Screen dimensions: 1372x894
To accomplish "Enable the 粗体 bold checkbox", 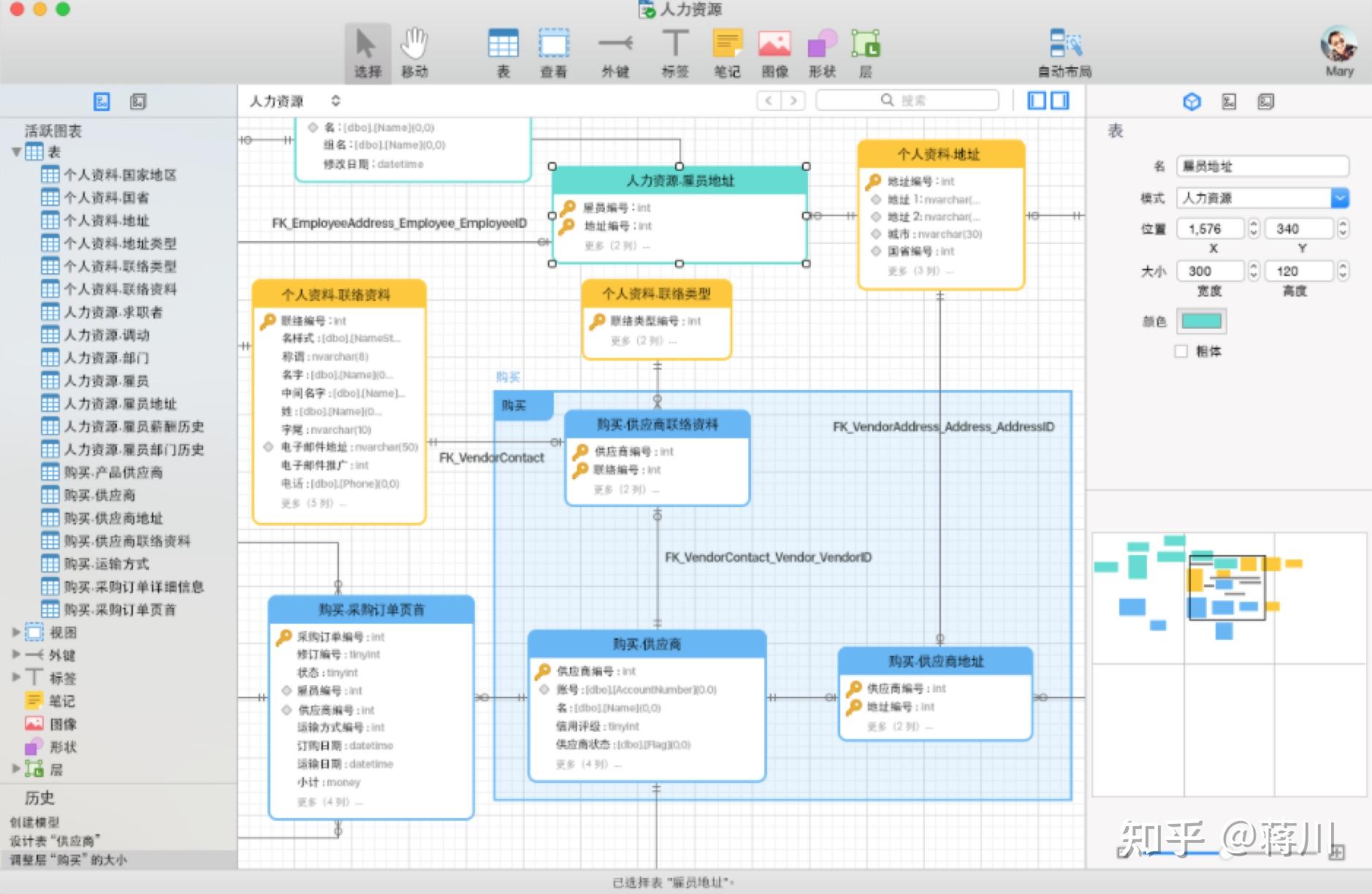I will 1181,351.
